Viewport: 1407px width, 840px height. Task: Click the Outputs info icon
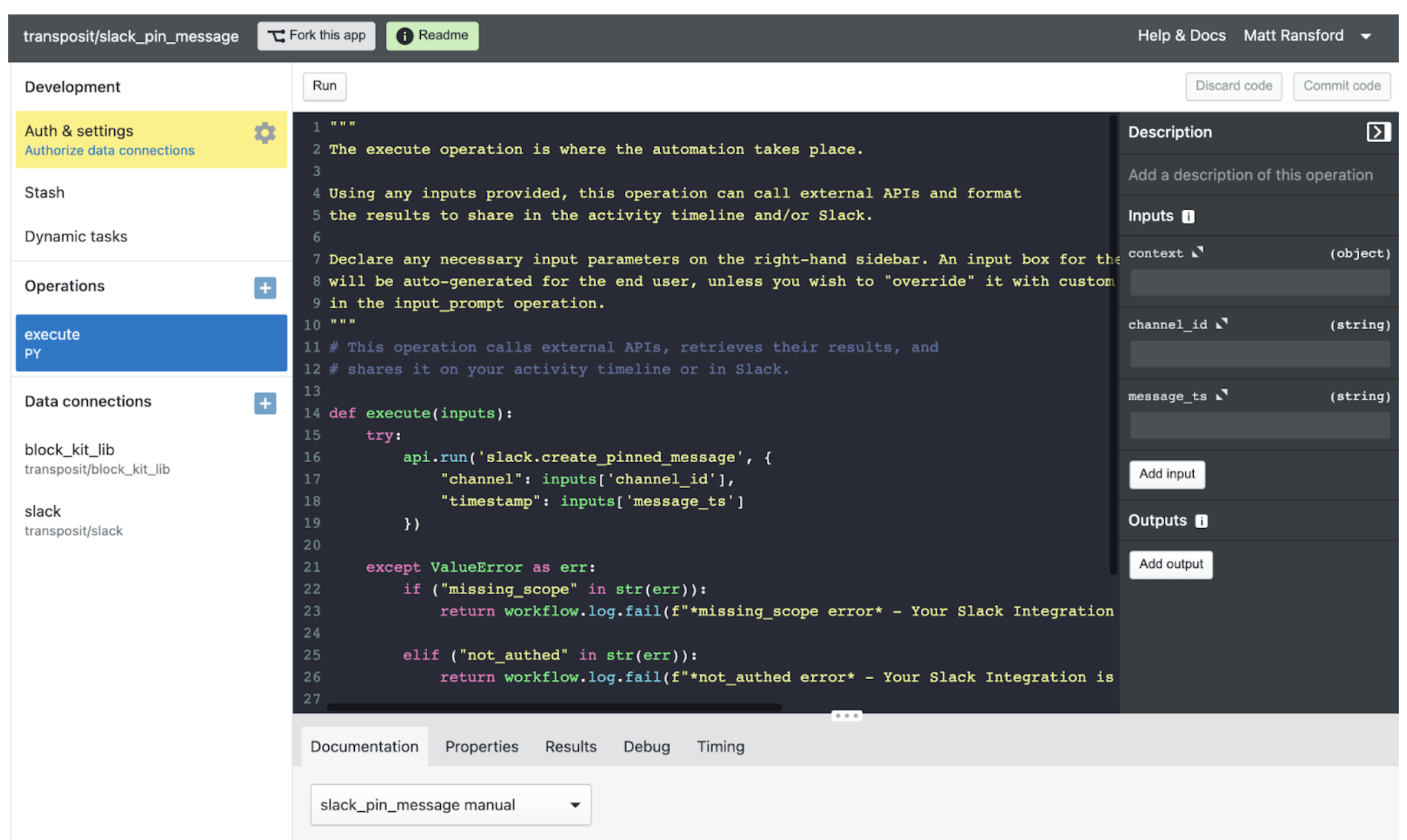[1201, 521]
